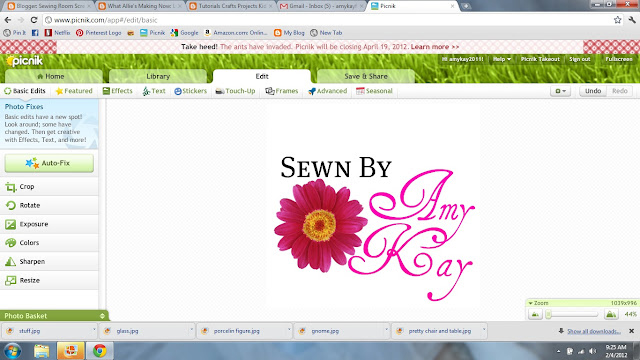The width and height of the screenshot is (640, 360).
Task: Open the Resize tool
Action: 49,280
